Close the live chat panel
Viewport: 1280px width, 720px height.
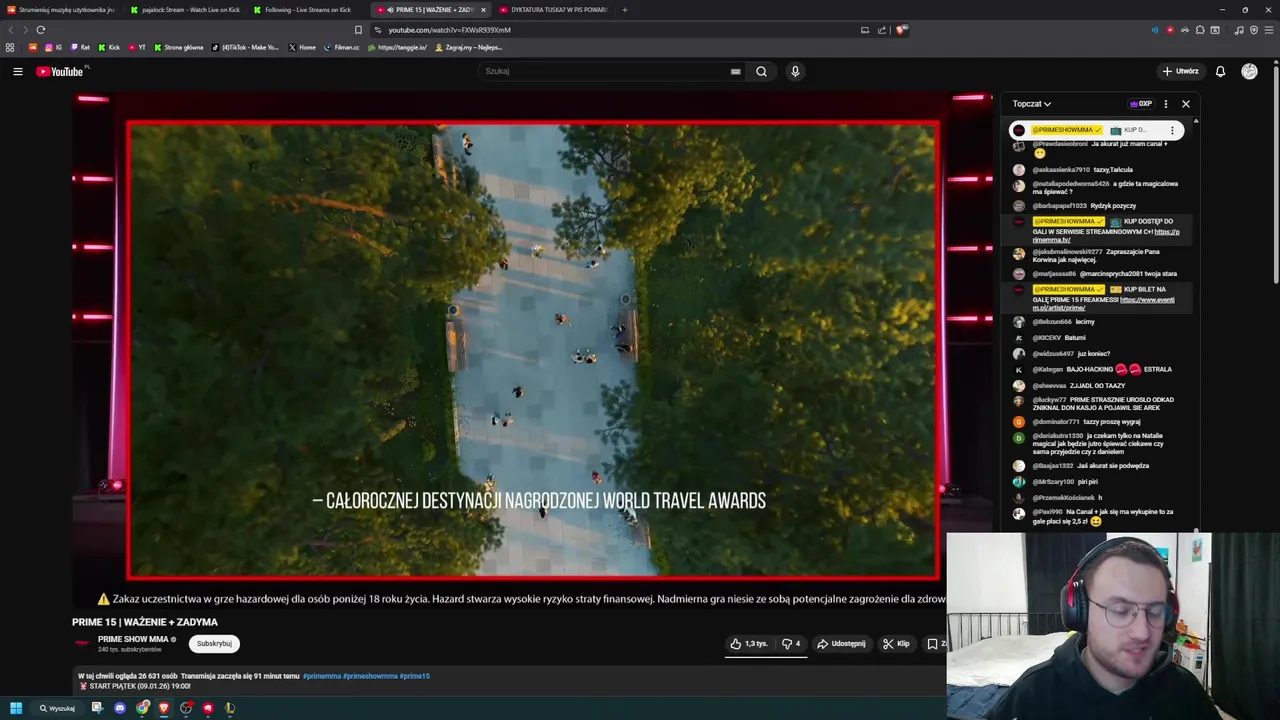tap(1186, 104)
